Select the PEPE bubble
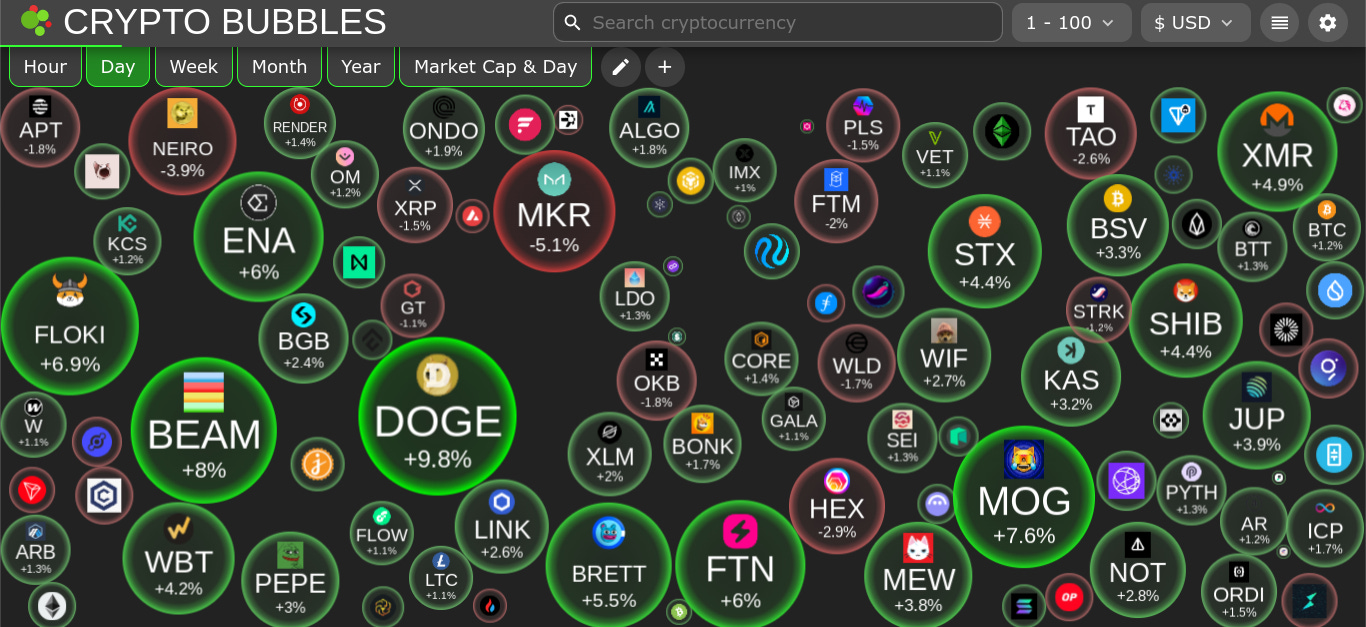1366x627 pixels. point(290,581)
